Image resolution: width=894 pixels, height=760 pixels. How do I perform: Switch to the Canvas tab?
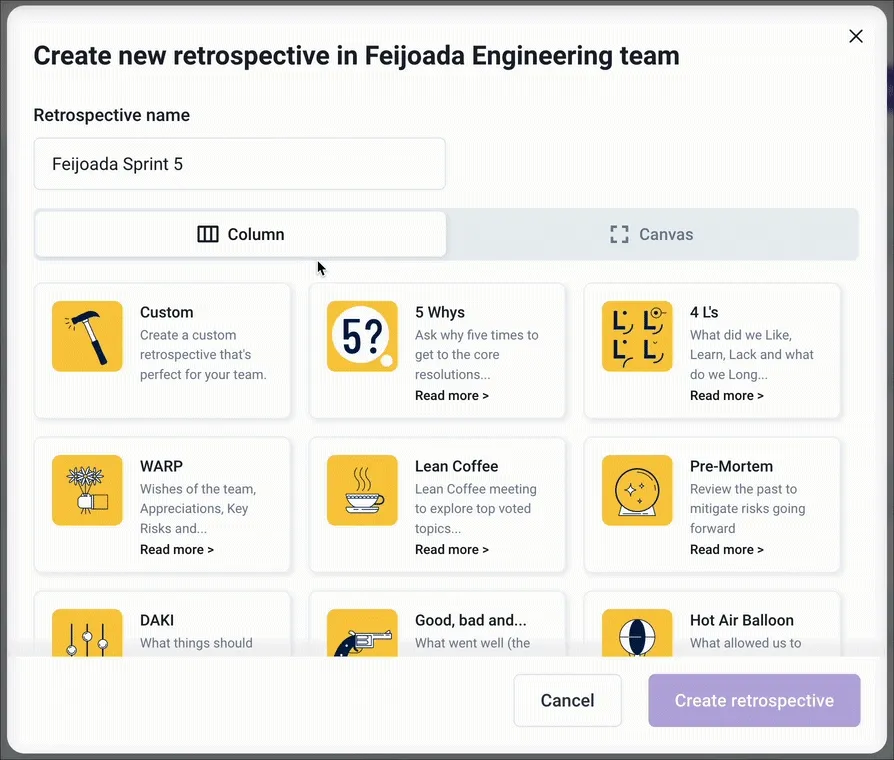click(x=653, y=234)
